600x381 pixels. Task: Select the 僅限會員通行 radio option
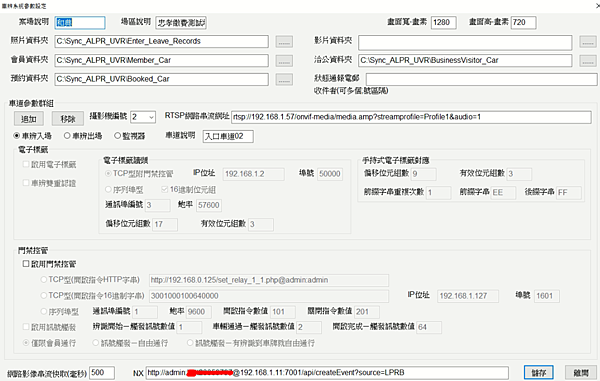49,343
